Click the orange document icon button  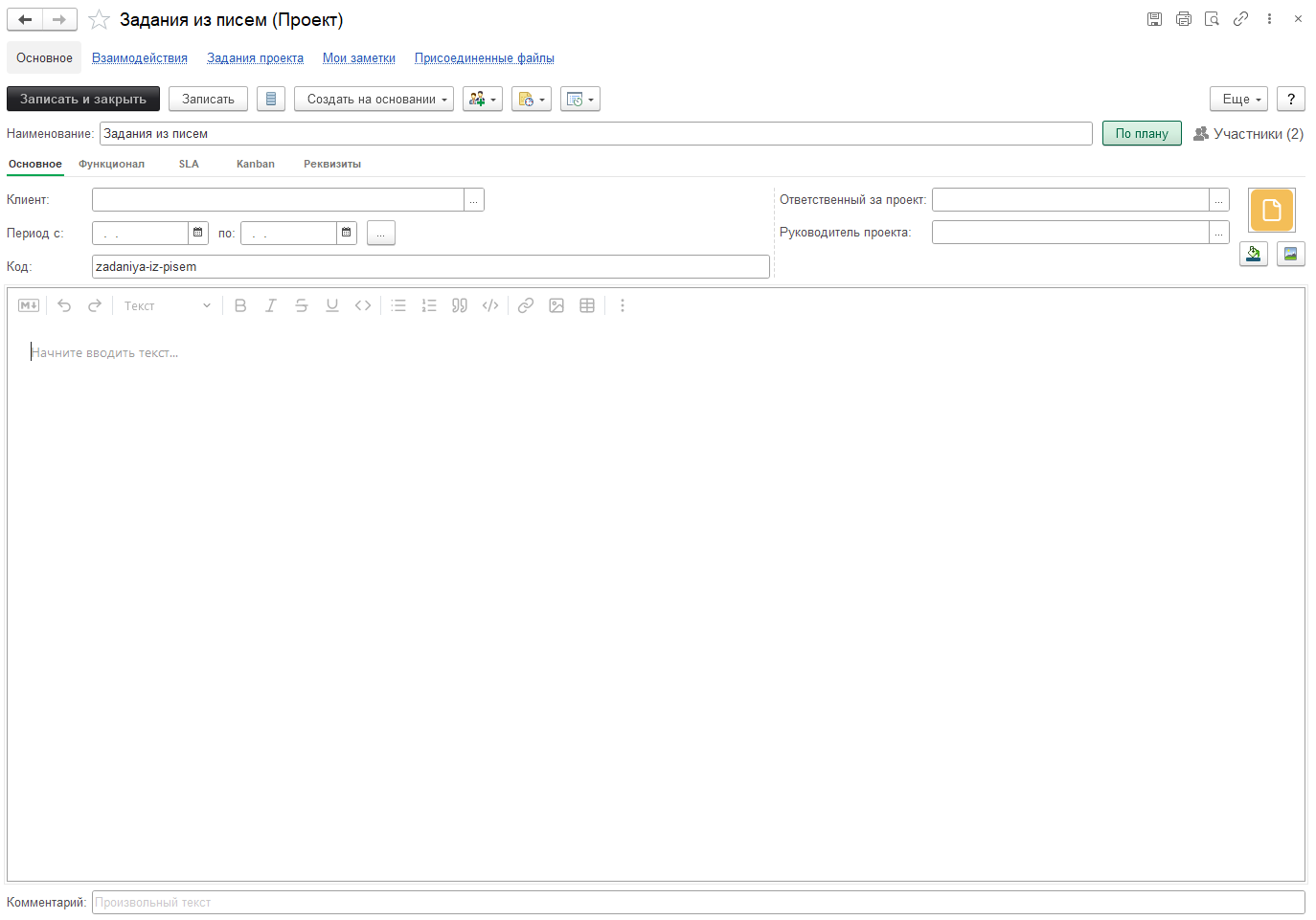coord(1272,210)
